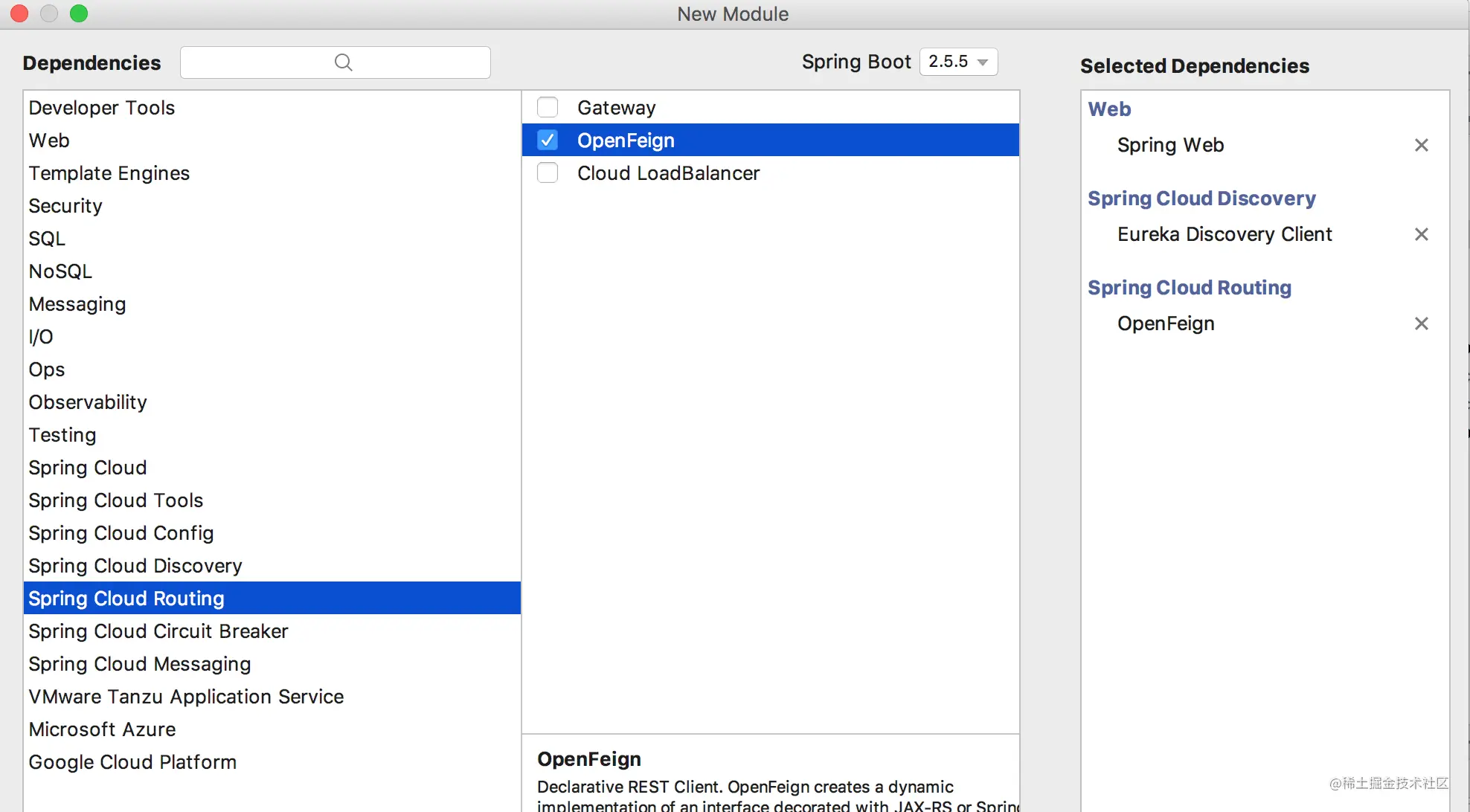Image resolution: width=1470 pixels, height=812 pixels.
Task: Click the OpenFeign description title
Action: 589,759
